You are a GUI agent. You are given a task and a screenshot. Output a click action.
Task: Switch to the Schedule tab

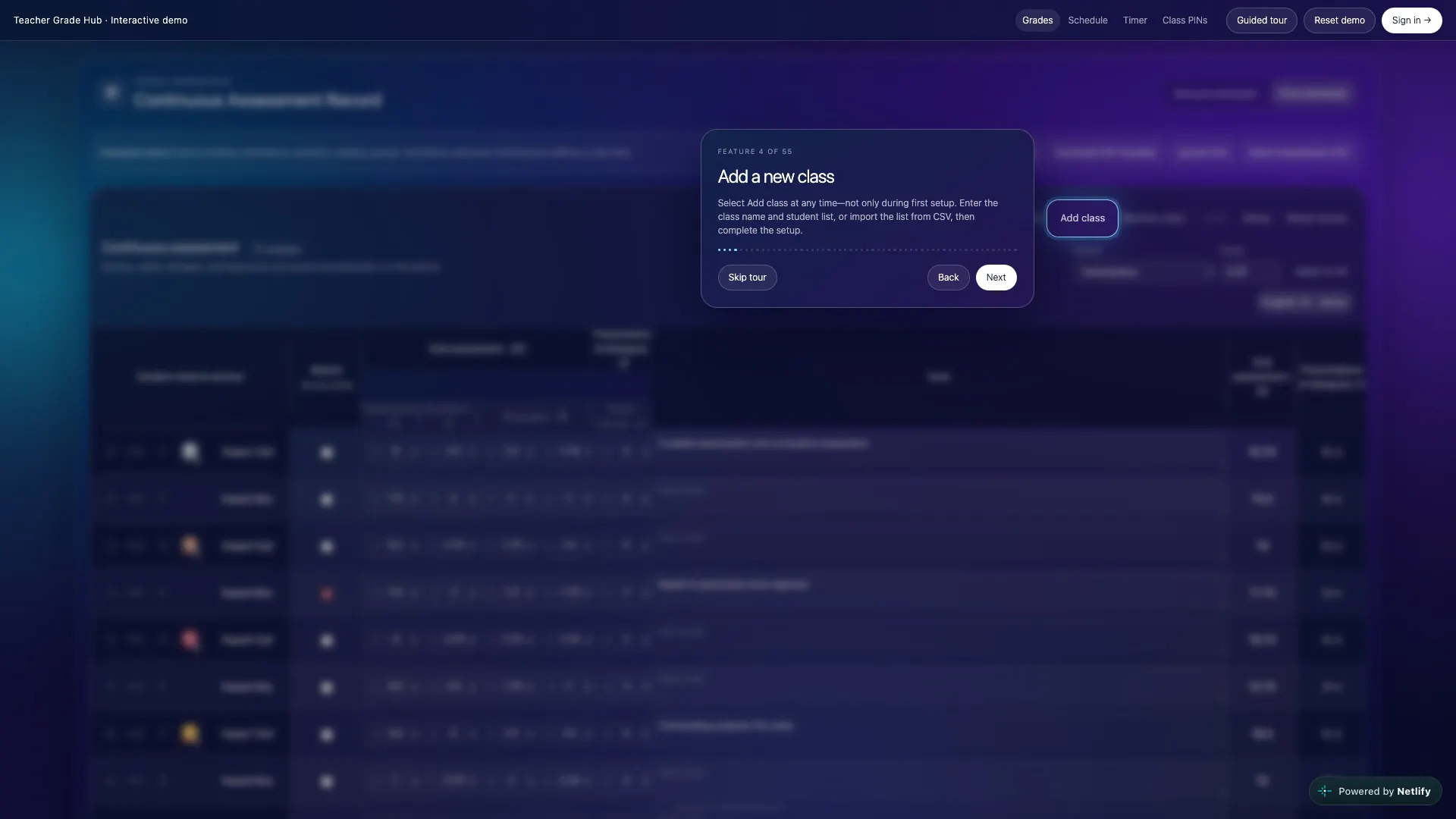(1087, 20)
